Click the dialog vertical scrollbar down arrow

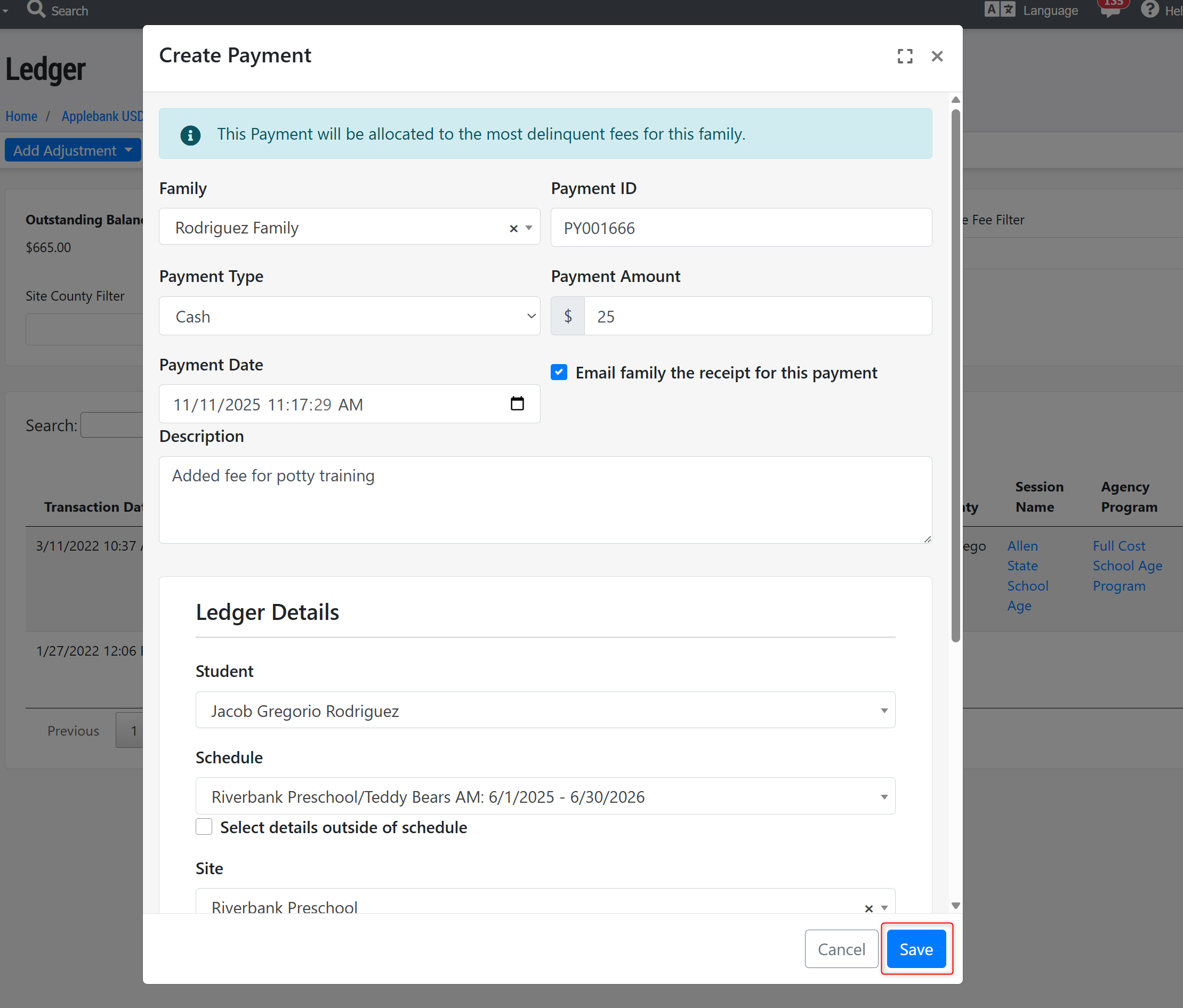pyautogui.click(x=955, y=905)
